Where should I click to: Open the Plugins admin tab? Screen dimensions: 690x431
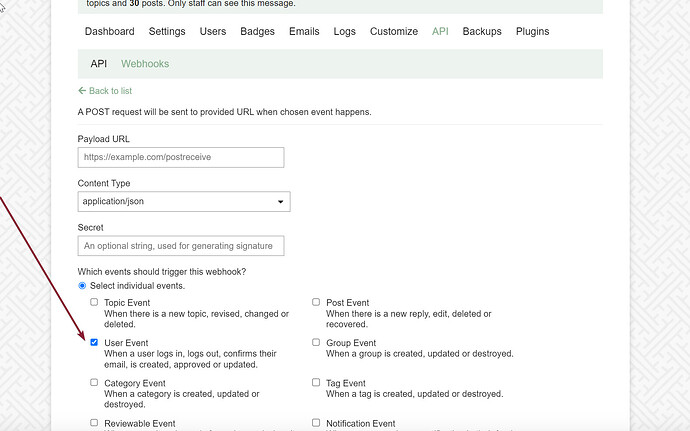(x=532, y=32)
